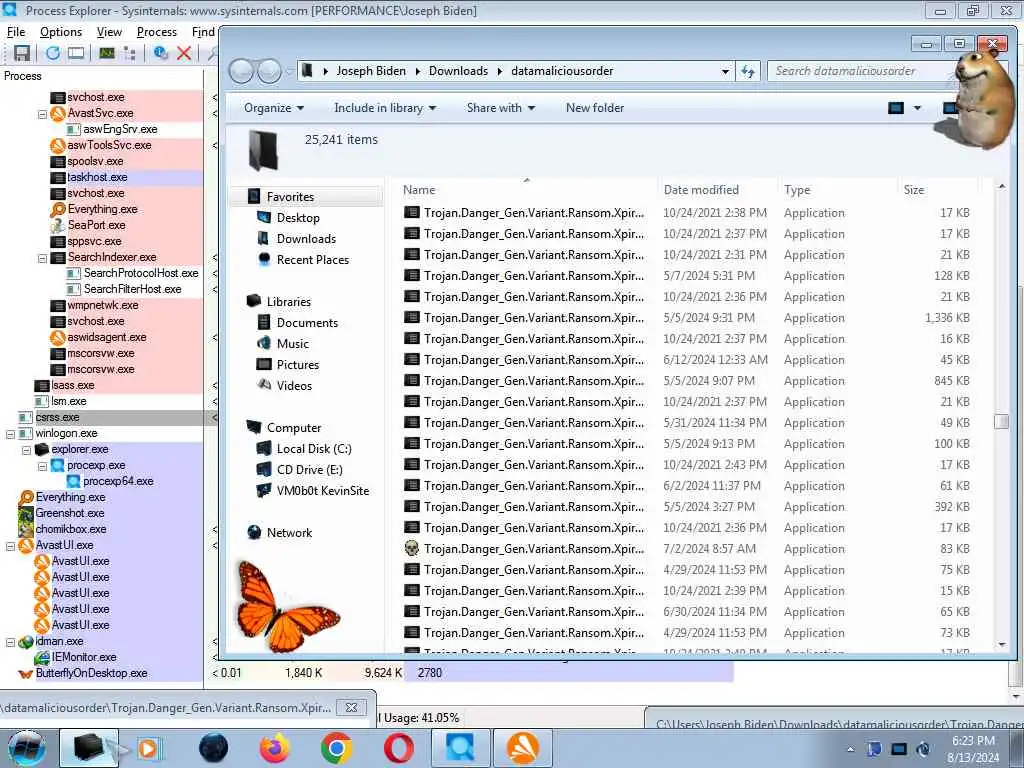Viewport: 1024px width, 768px height.
Task: Click the Explorer Forward navigation arrow
Action: 269,71
